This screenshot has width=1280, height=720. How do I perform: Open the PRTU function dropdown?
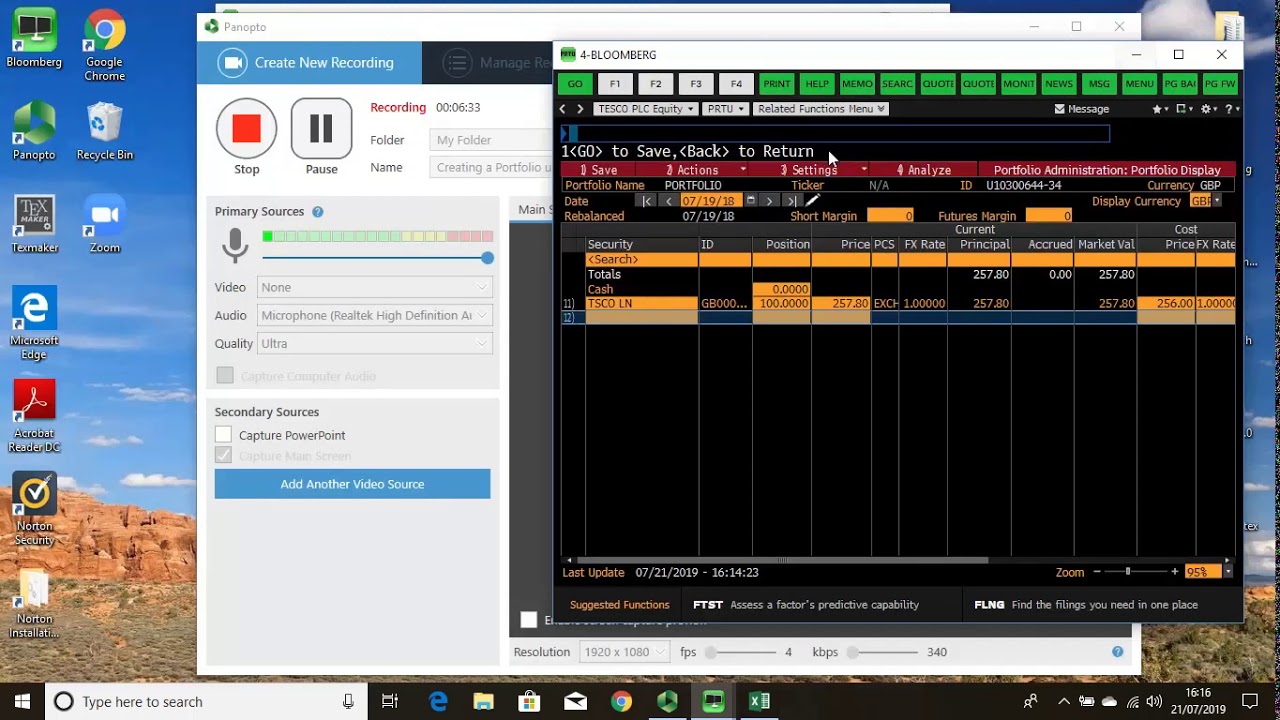(725, 109)
